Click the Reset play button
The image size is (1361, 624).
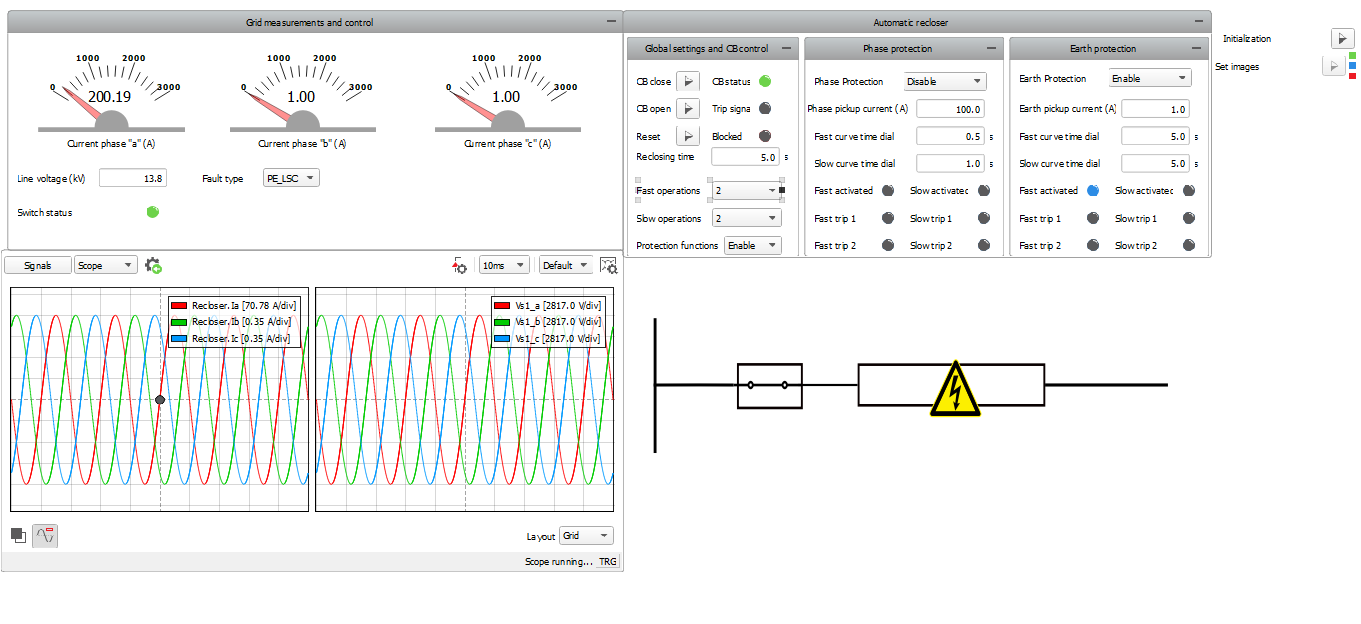[x=688, y=136]
